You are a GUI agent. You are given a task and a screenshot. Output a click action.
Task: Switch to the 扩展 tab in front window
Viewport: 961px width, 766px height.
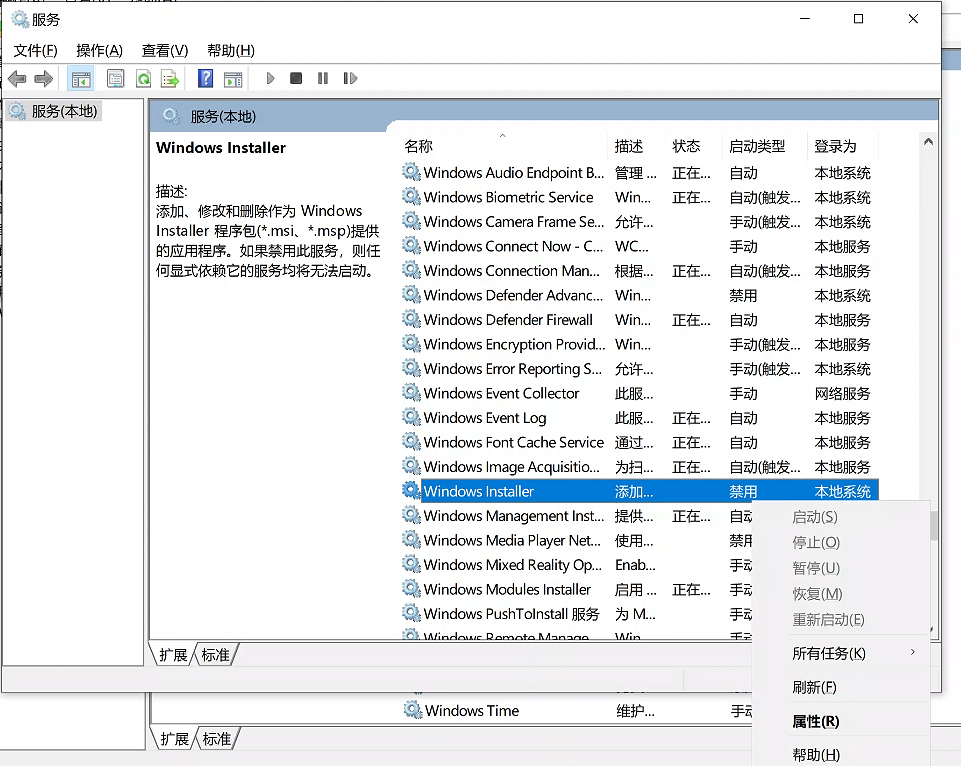pos(173,655)
